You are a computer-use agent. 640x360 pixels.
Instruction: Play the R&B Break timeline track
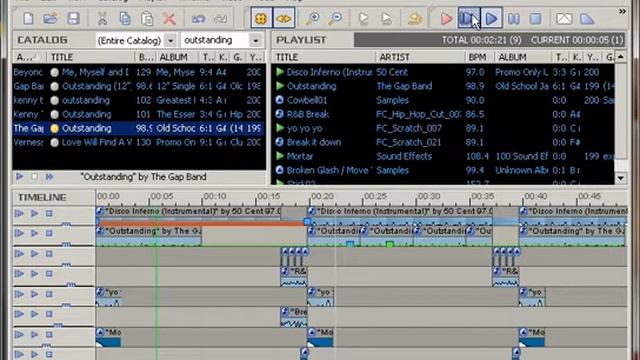click(34, 274)
